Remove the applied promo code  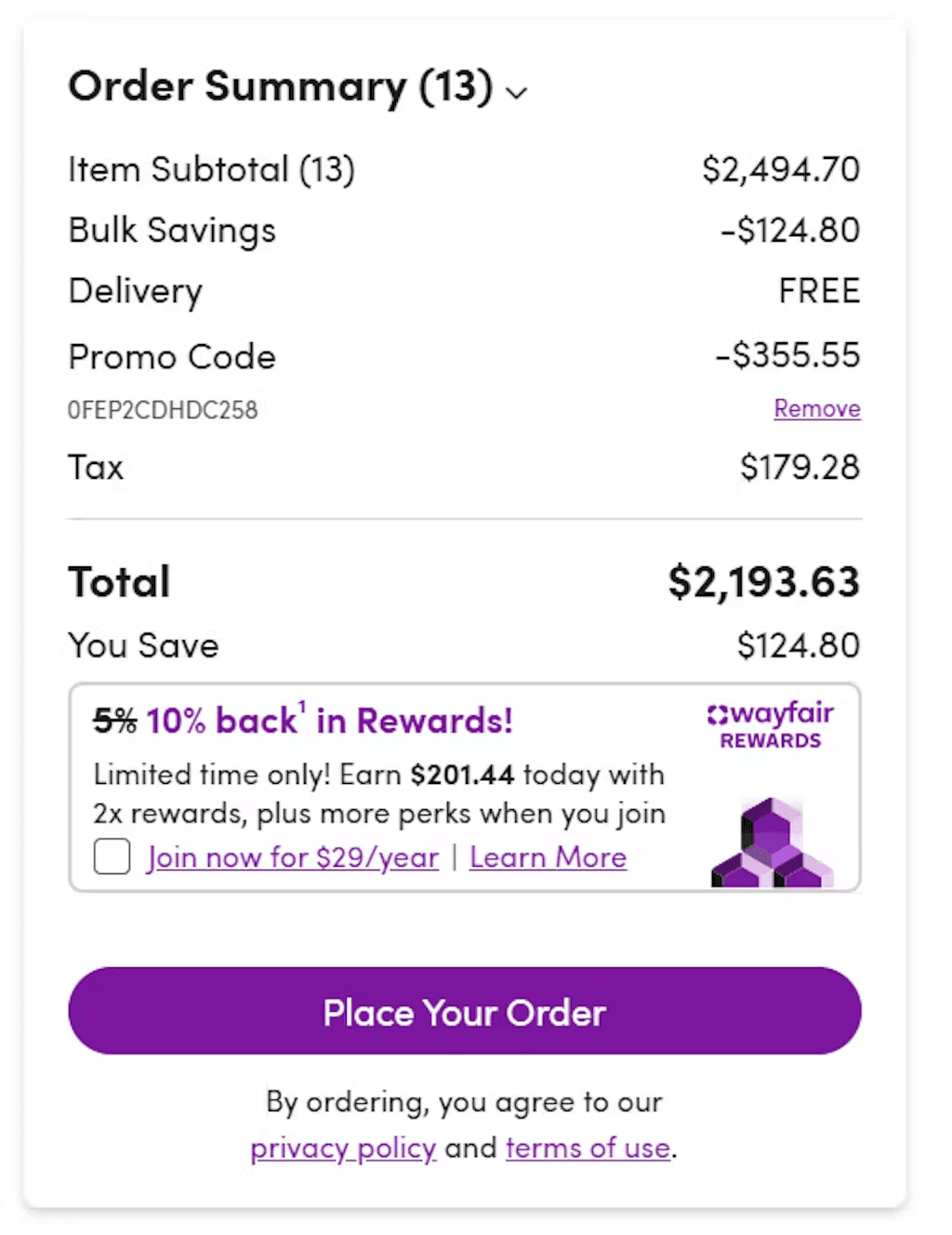[816, 407]
